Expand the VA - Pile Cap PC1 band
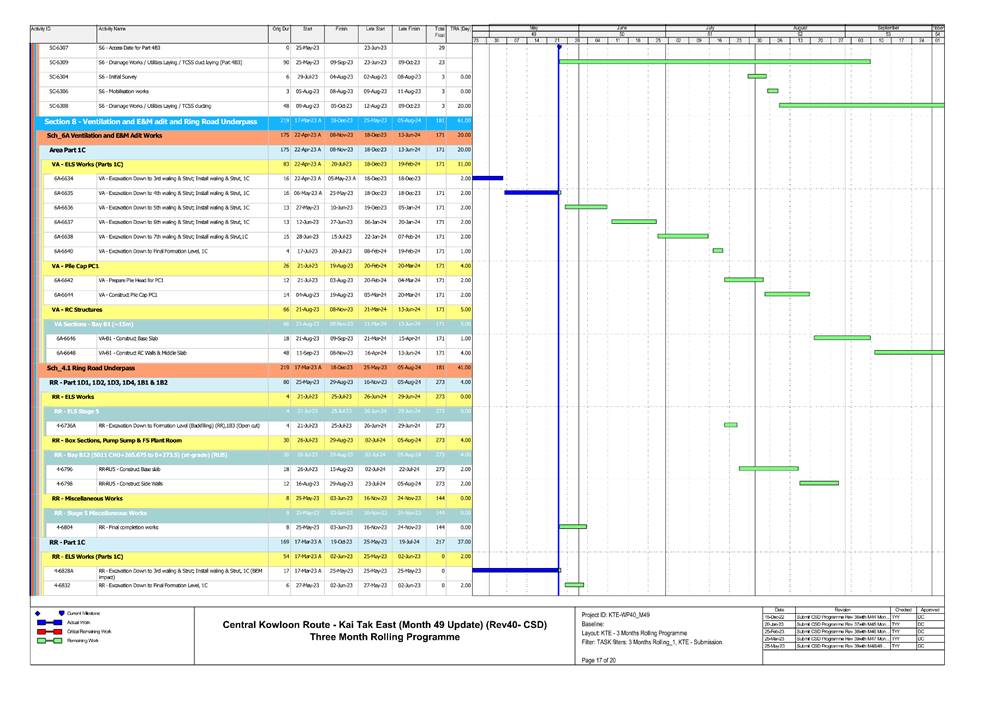This screenshot has width=1001, height=708. coord(76,265)
